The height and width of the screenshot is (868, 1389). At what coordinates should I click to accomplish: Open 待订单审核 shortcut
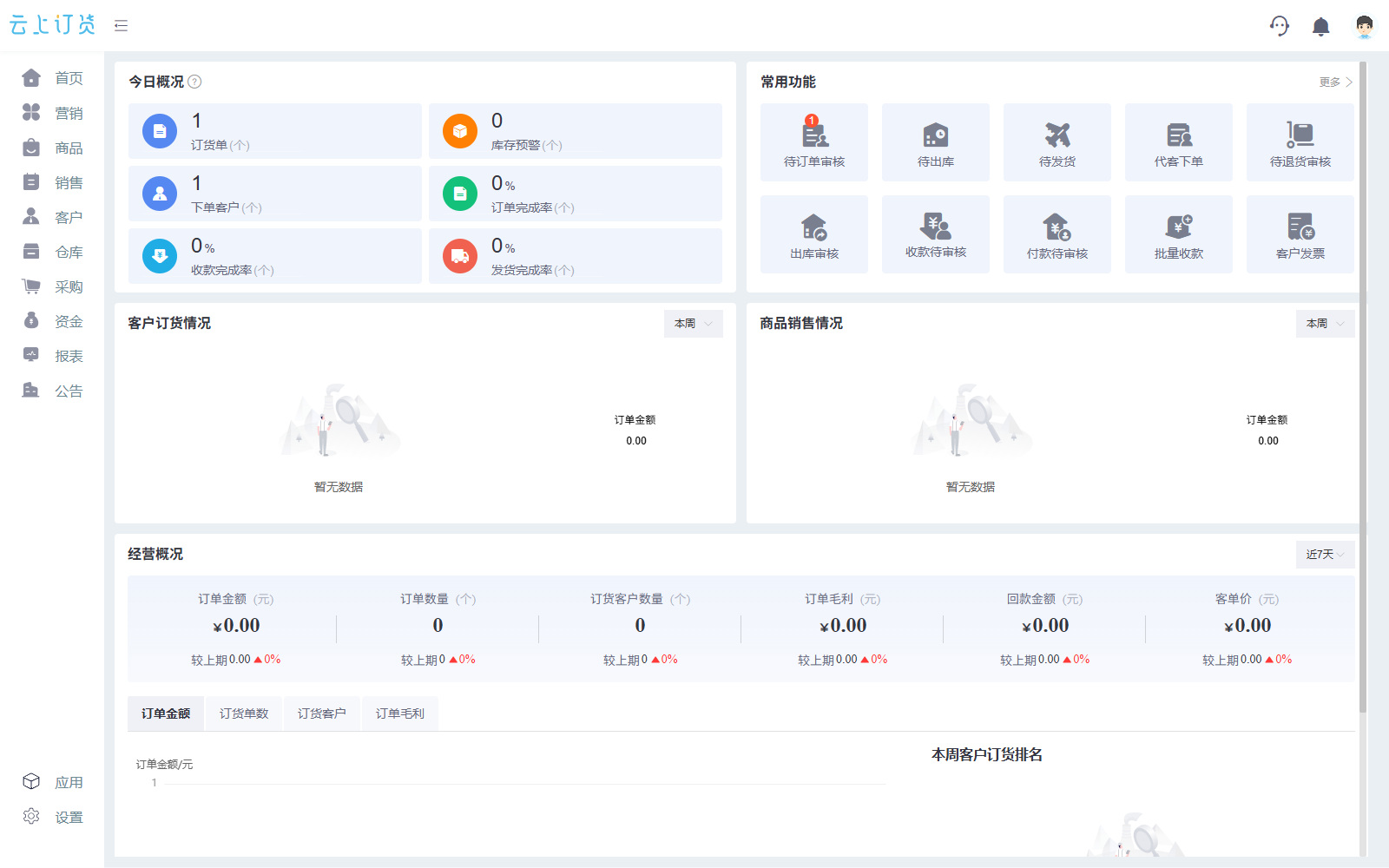814,142
